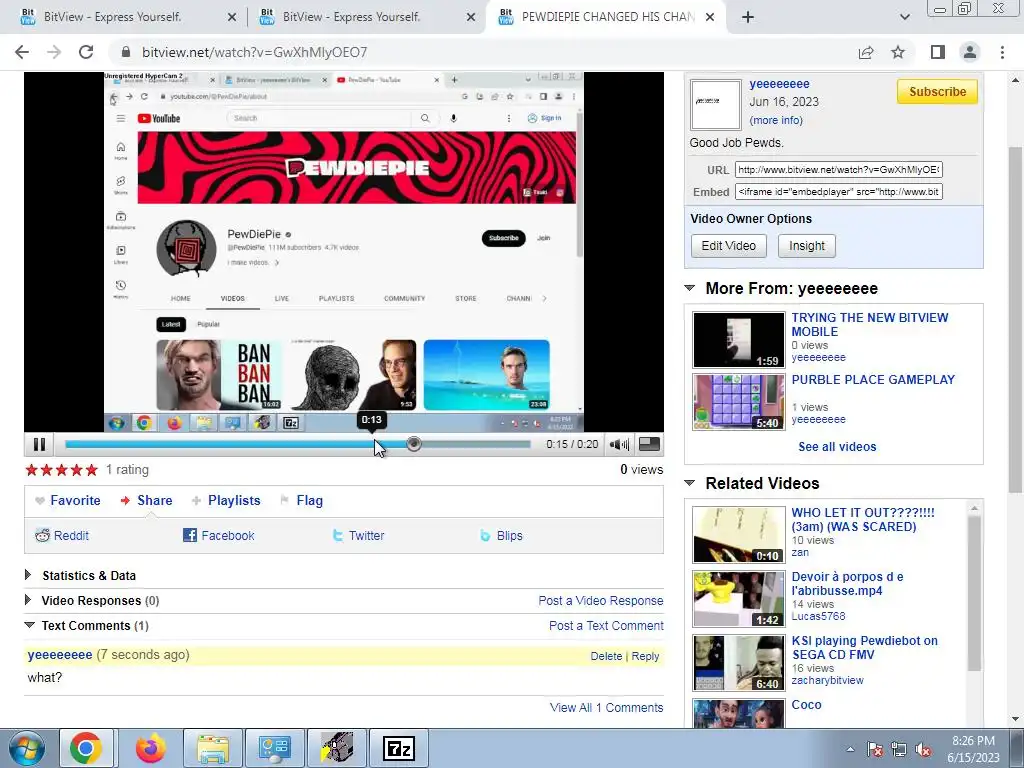Seek on the blue played progress bar
The height and width of the screenshot is (768, 1024).
(238, 444)
